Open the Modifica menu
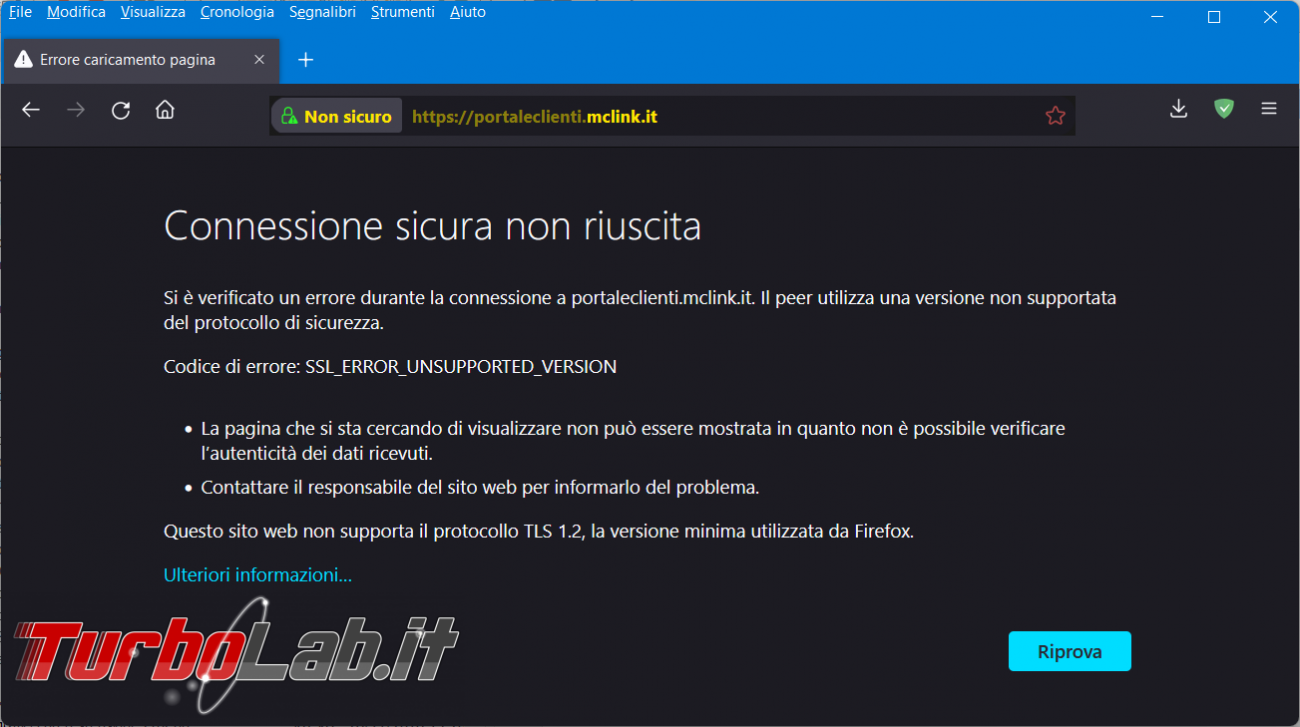Image resolution: width=1300 pixels, height=727 pixels. (76, 12)
